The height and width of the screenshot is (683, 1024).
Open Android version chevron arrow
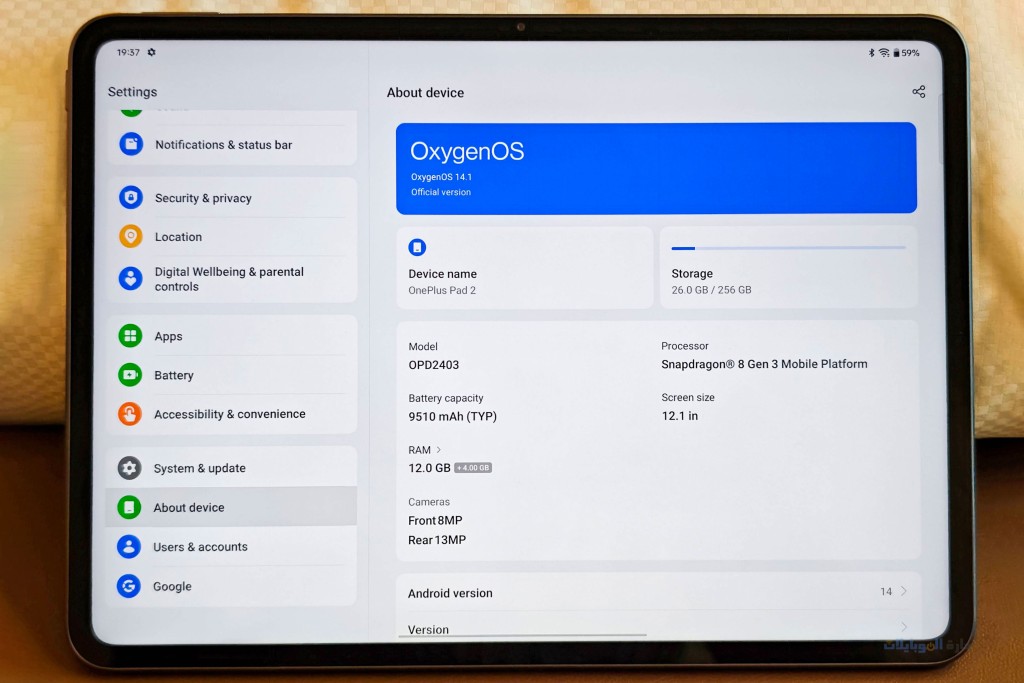coord(904,591)
